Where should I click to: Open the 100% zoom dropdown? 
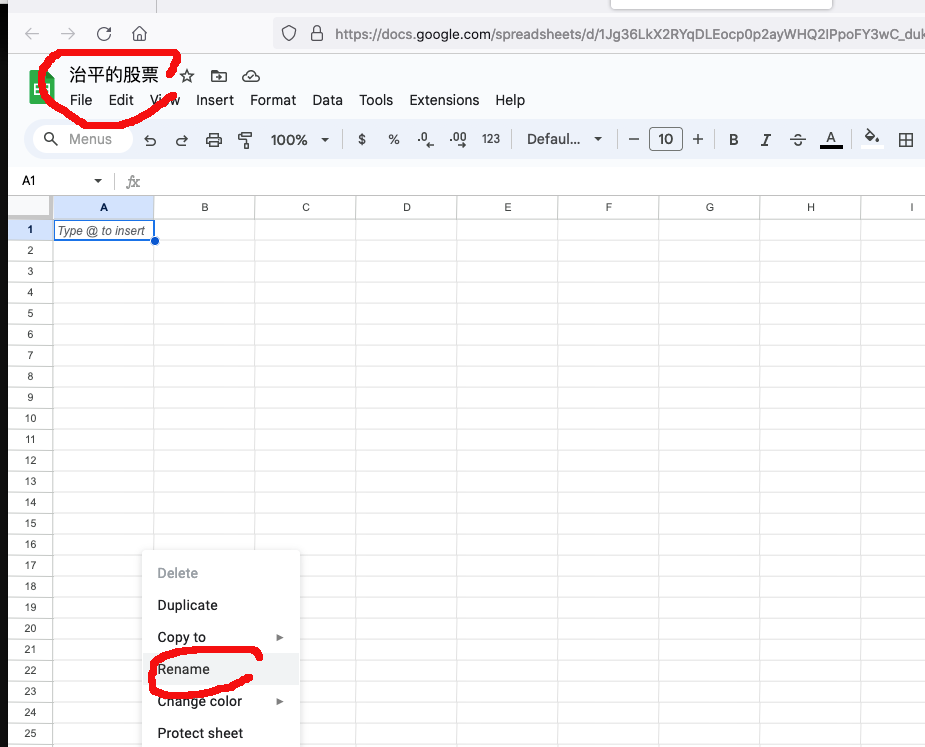click(x=299, y=140)
